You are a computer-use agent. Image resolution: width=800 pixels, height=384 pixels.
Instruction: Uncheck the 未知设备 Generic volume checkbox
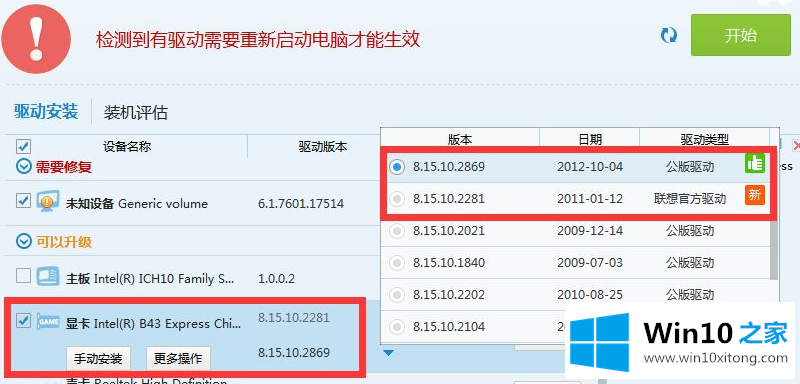click(23, 201)
